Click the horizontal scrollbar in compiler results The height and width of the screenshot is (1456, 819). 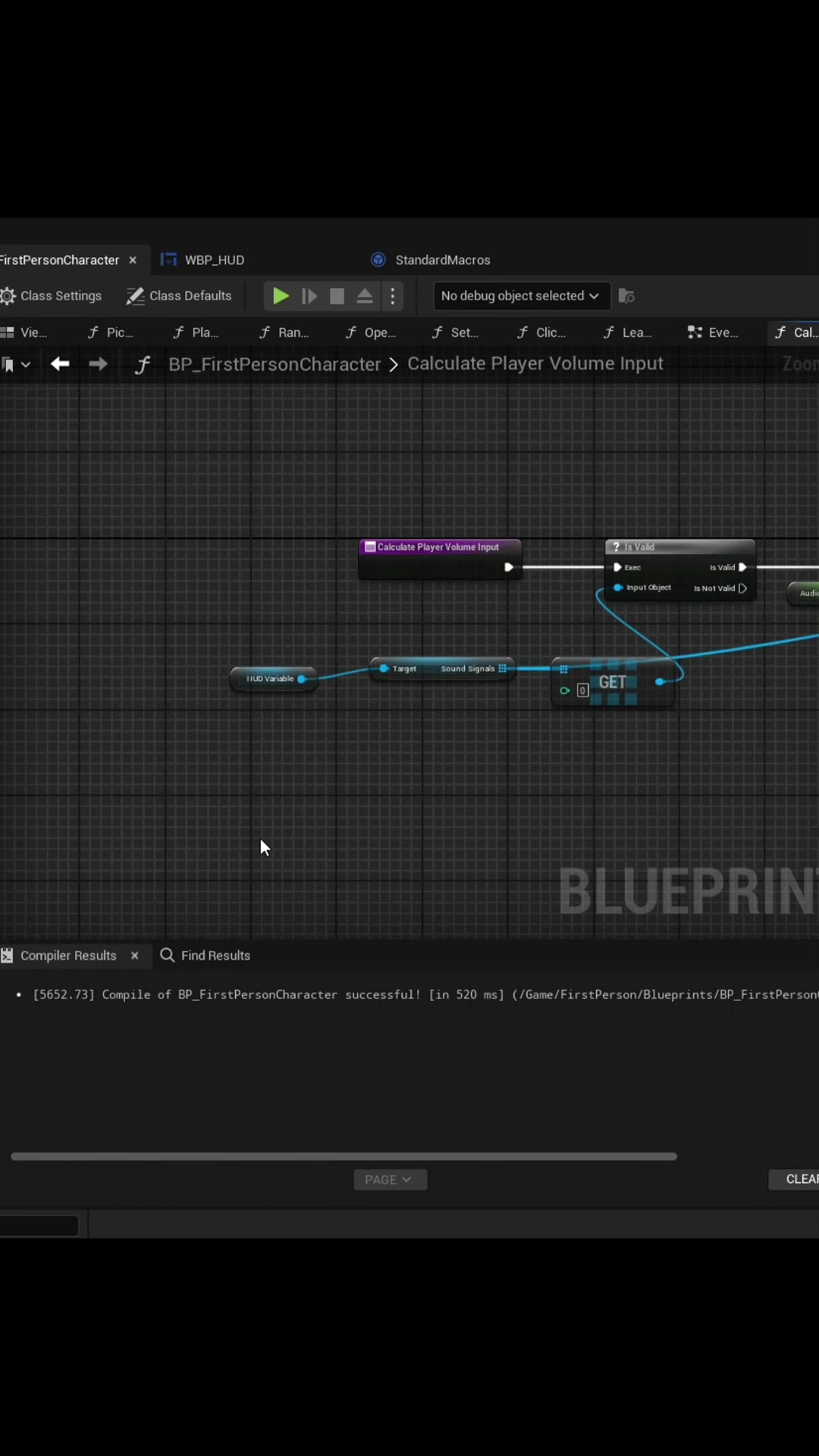344,1156
